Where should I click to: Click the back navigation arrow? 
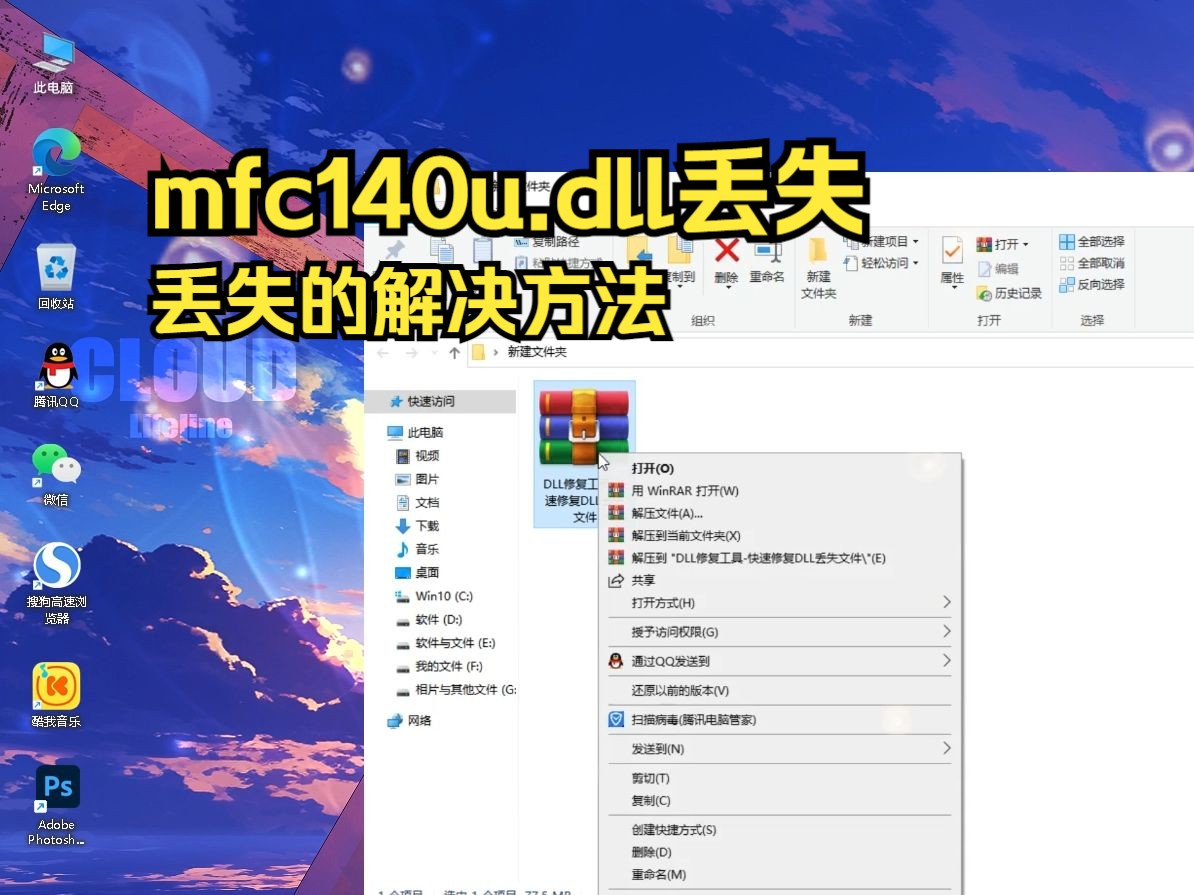pos(382,352)
